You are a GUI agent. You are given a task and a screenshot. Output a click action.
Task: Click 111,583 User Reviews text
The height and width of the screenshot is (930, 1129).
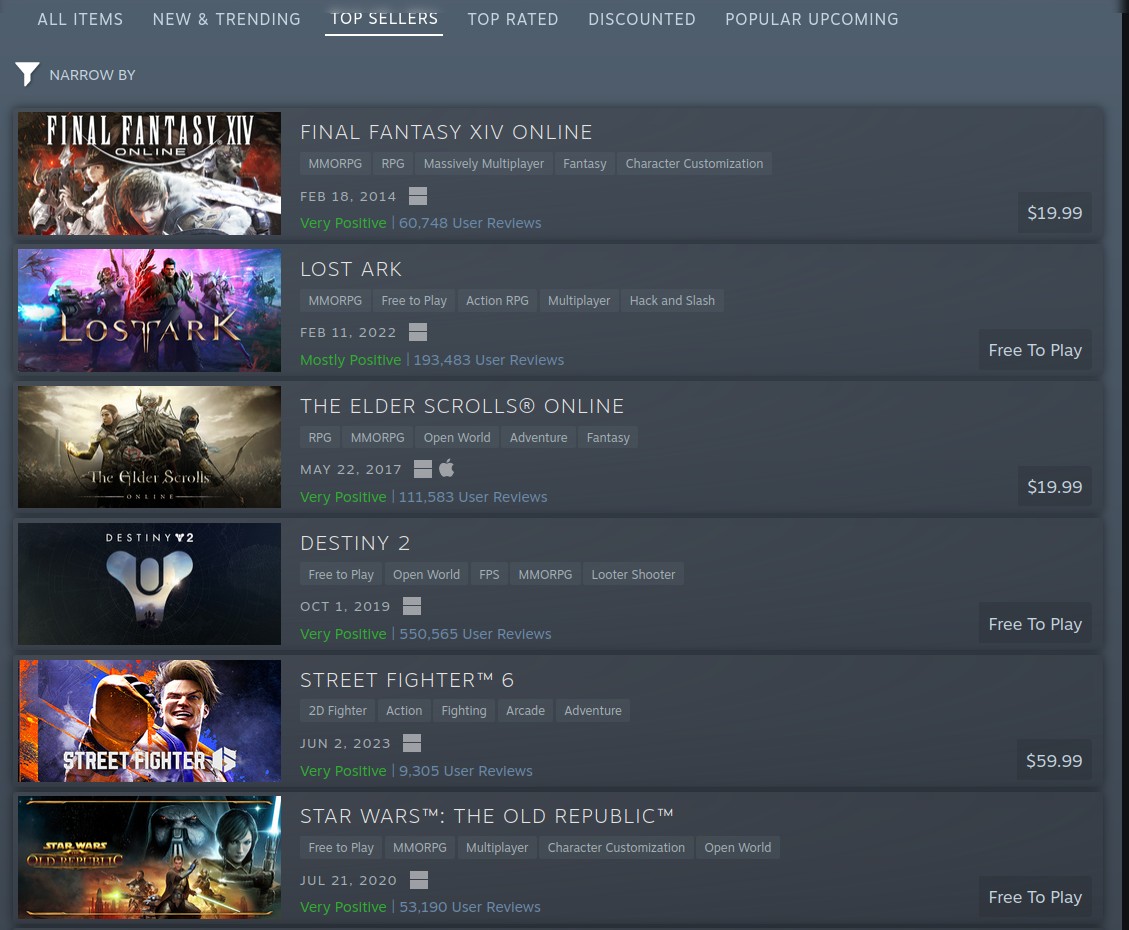[x=472, y=497]
